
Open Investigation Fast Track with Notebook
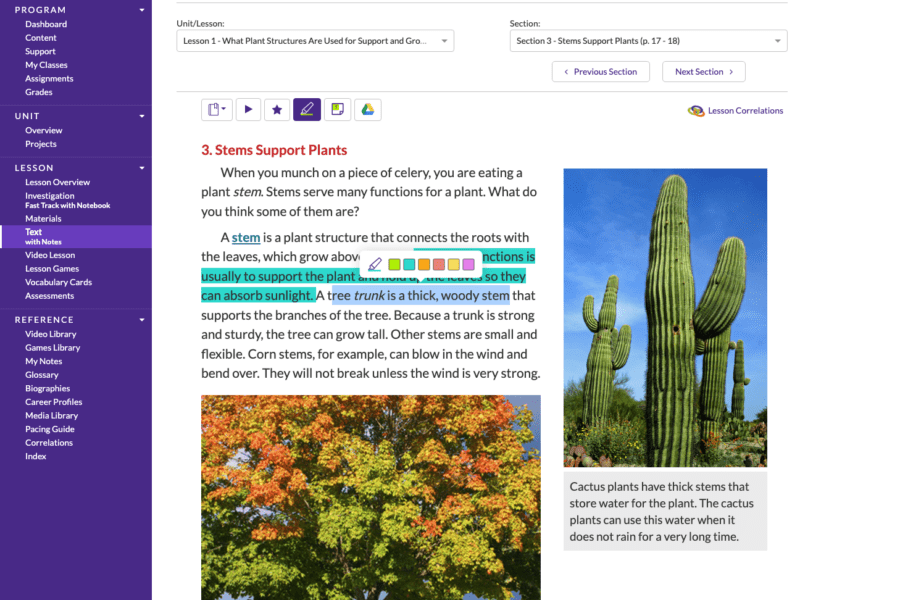(x=67, y=200)
